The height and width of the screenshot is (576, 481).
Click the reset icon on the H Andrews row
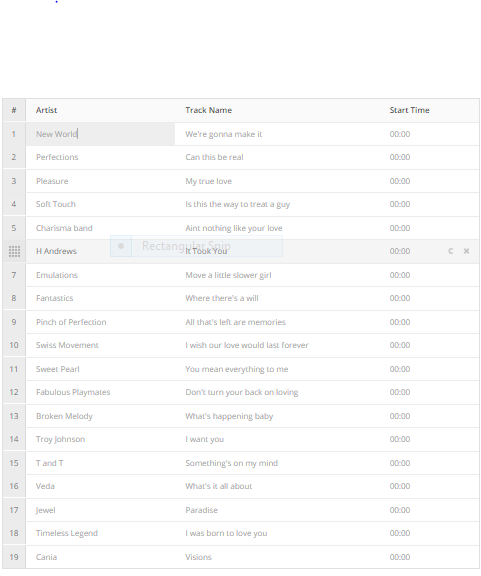click(x=451, y=251)
